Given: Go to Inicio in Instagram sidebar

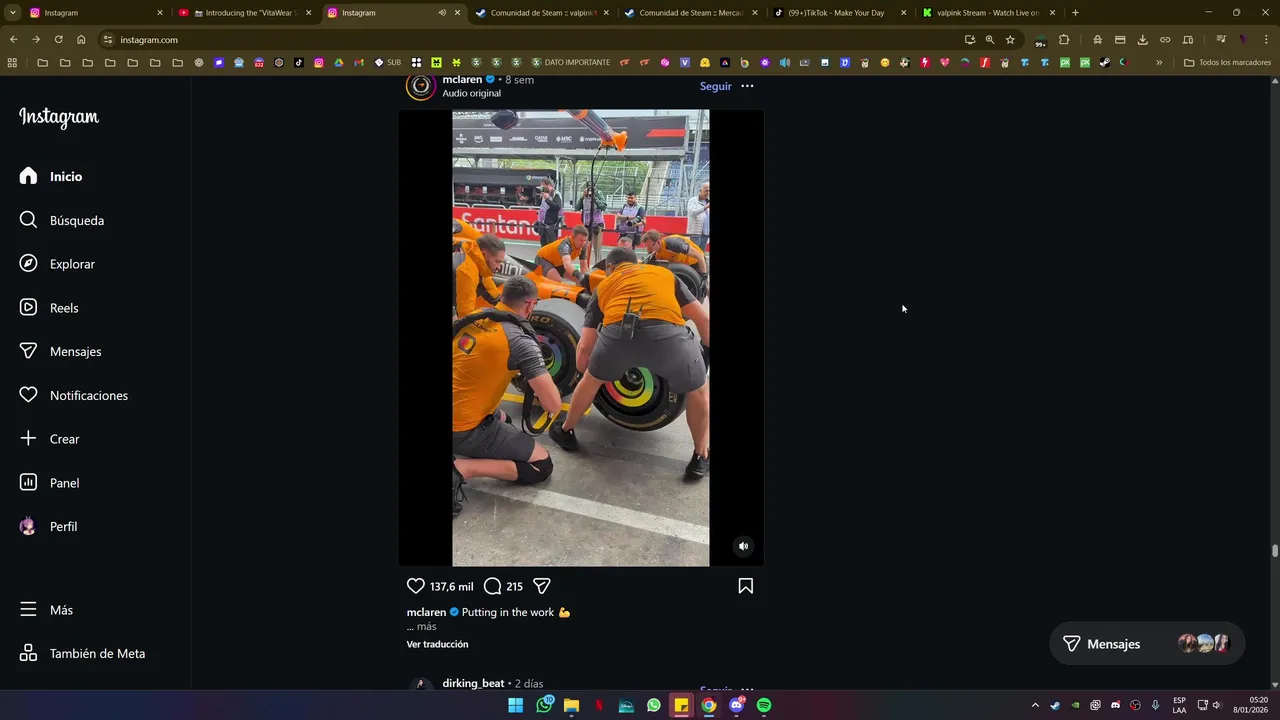Looking at the screenshot, I should pos(51,176).
